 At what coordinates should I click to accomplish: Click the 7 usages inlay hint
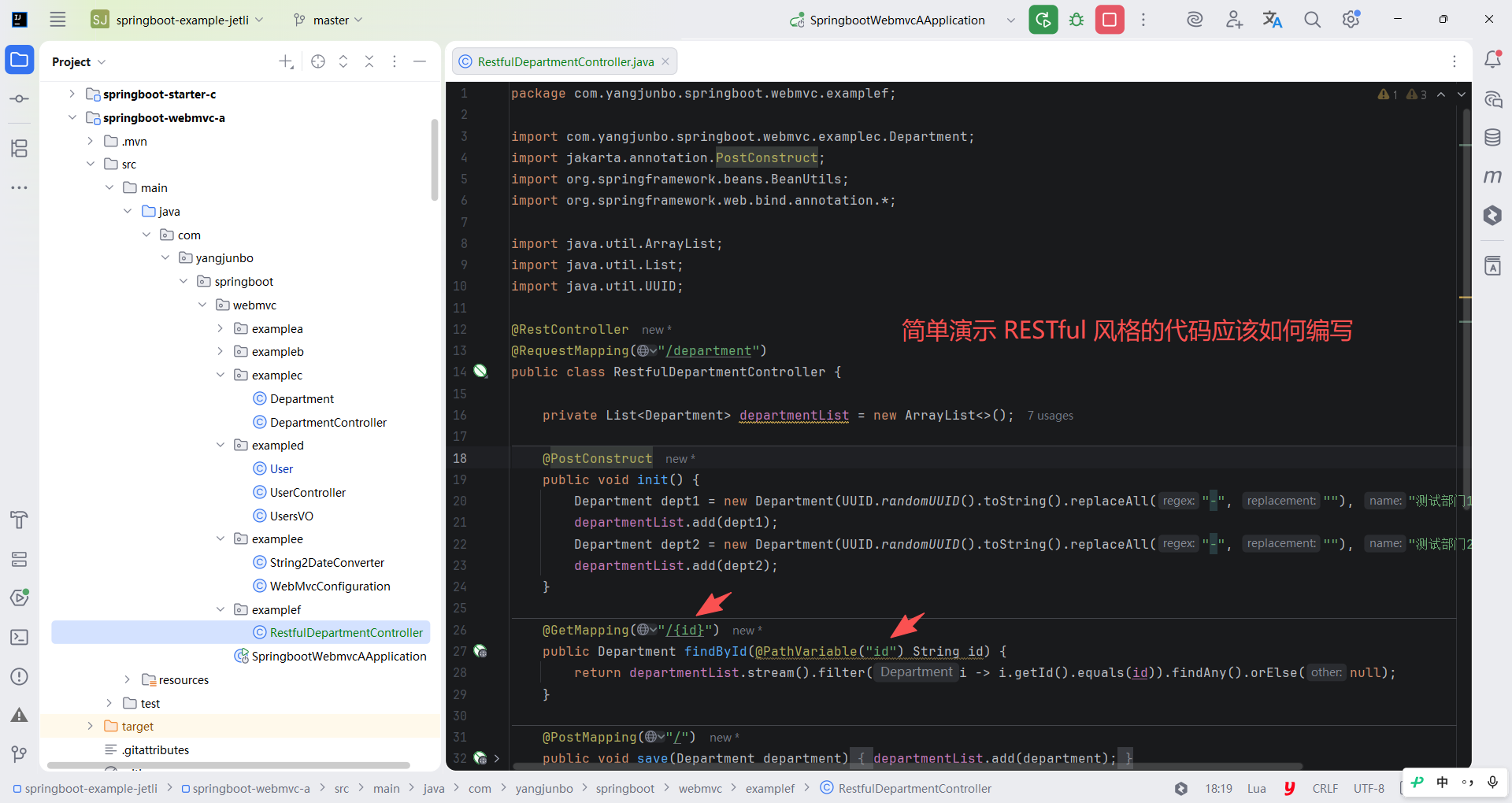(x=1050, y=416)
